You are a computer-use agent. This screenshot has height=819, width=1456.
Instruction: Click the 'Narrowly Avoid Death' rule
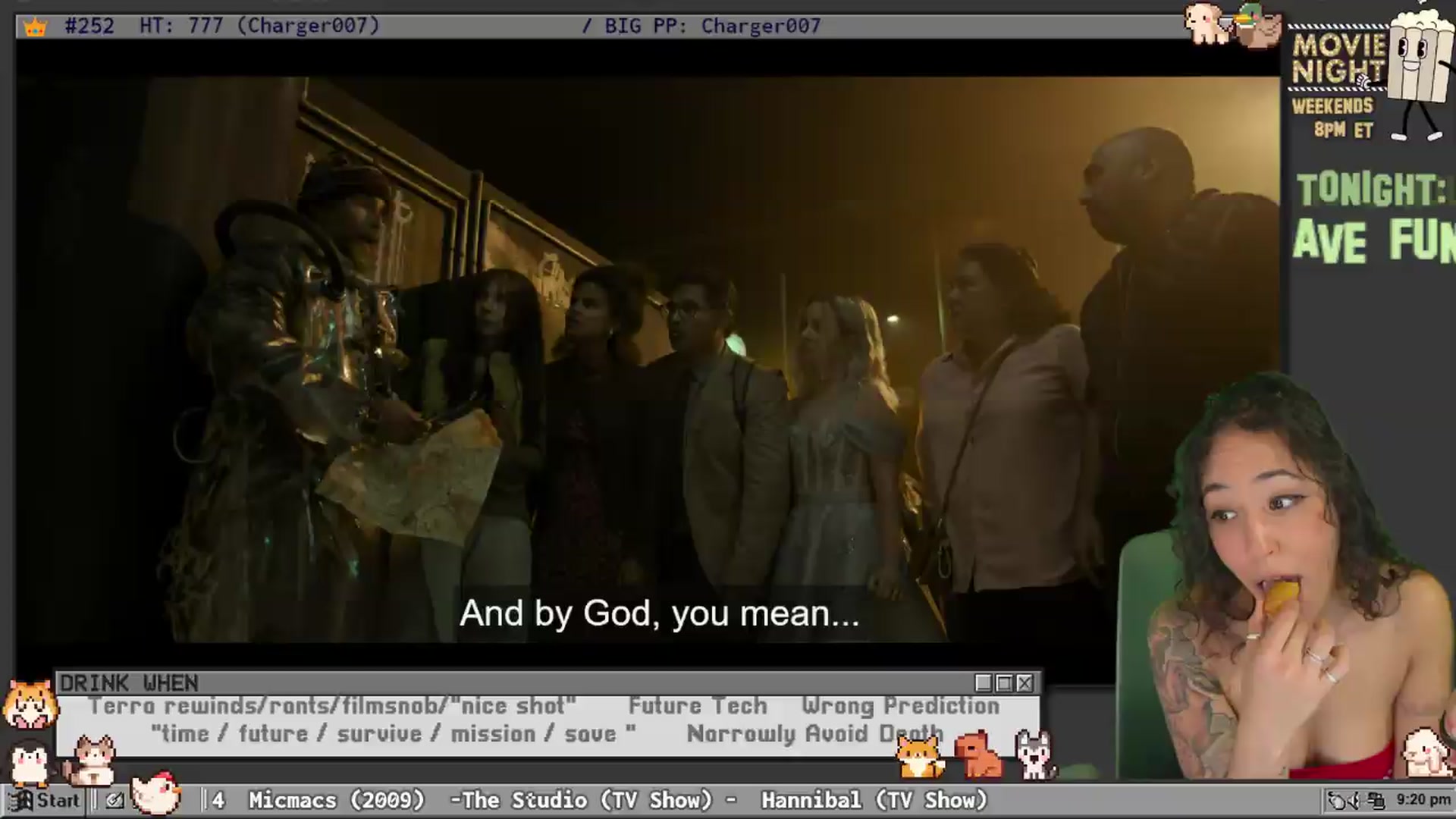(x=815, y=734)
